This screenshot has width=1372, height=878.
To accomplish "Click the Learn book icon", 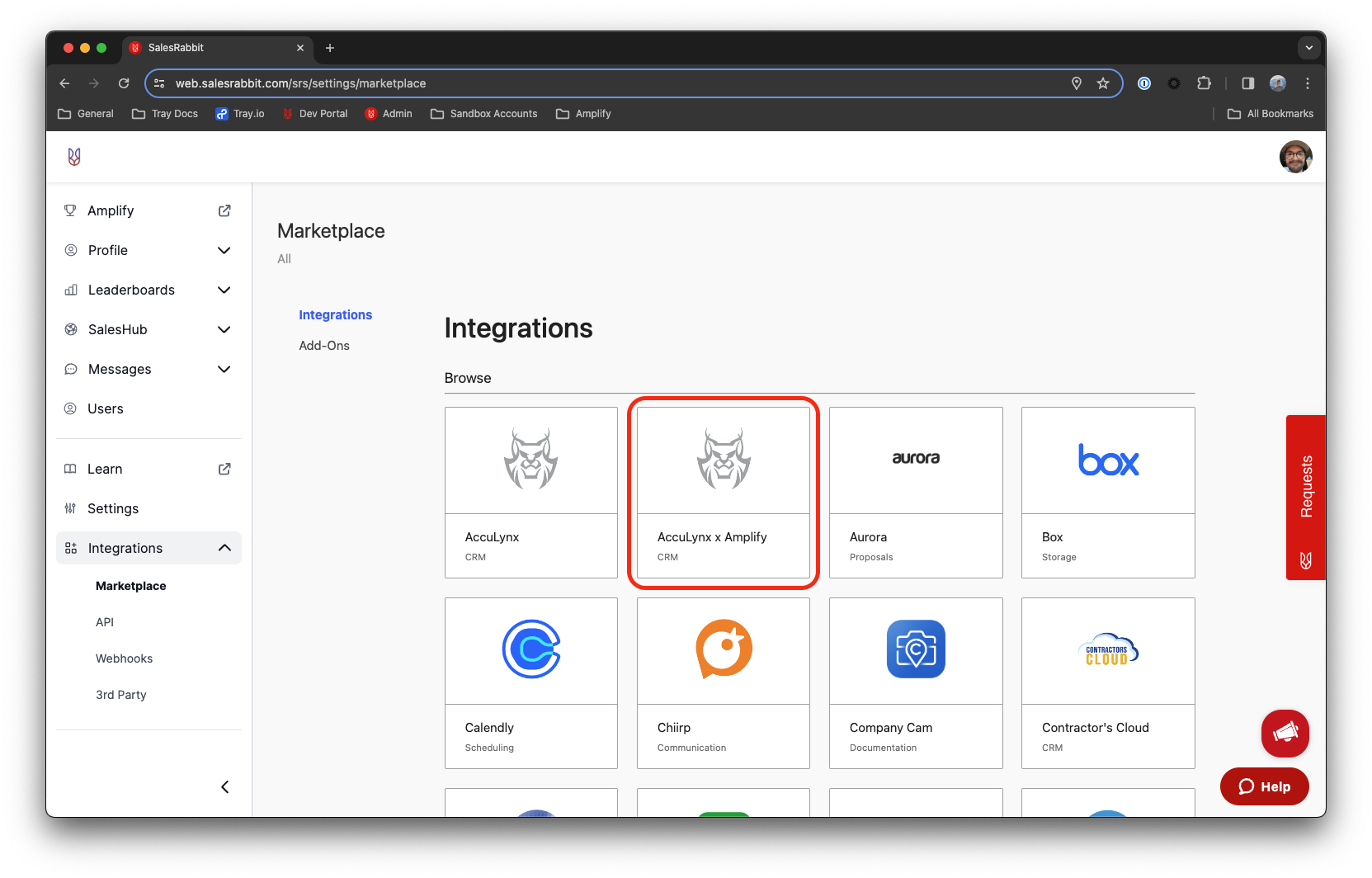I will (x=70, y=469).
